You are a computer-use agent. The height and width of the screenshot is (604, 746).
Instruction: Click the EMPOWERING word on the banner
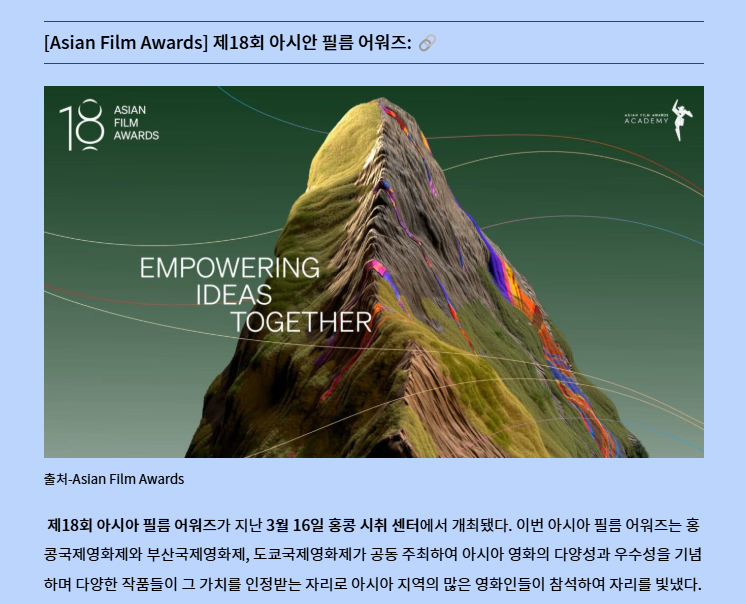[x=229, y=268]
